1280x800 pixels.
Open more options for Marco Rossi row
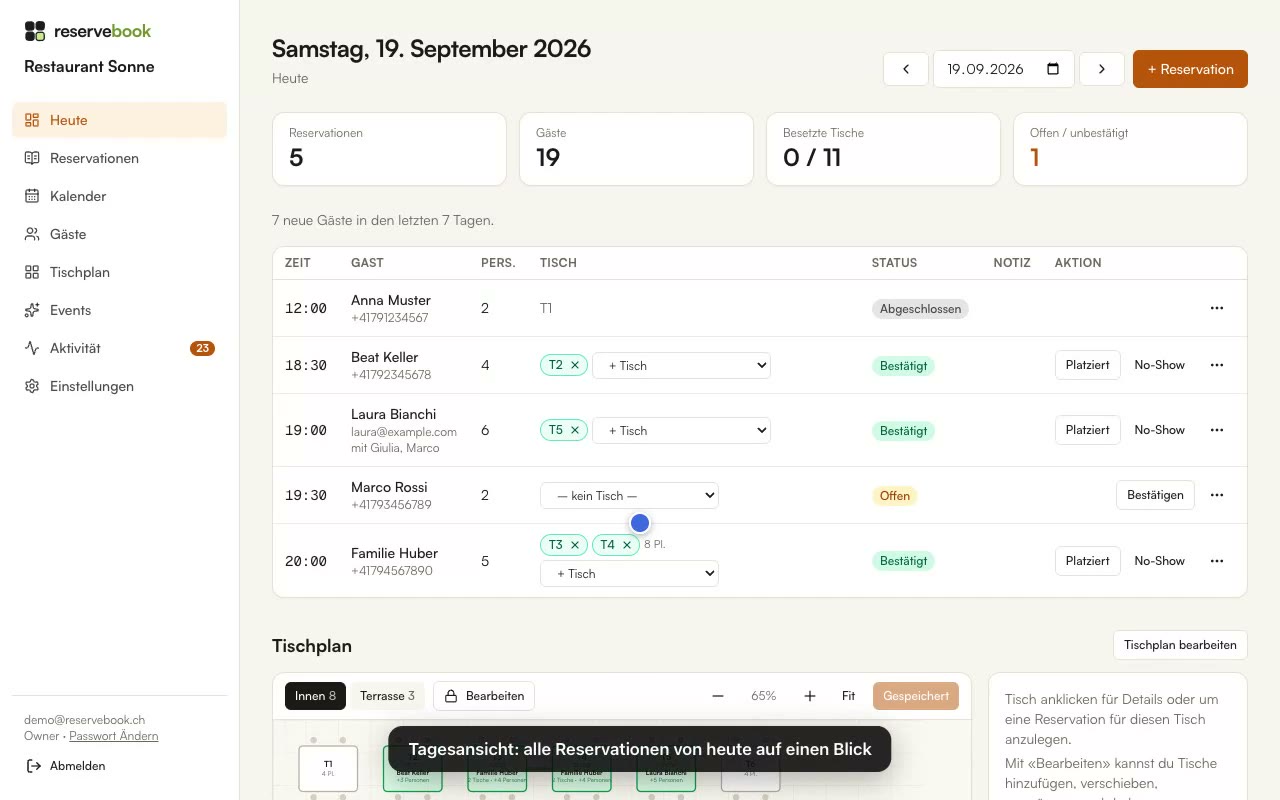(1217, 495)
